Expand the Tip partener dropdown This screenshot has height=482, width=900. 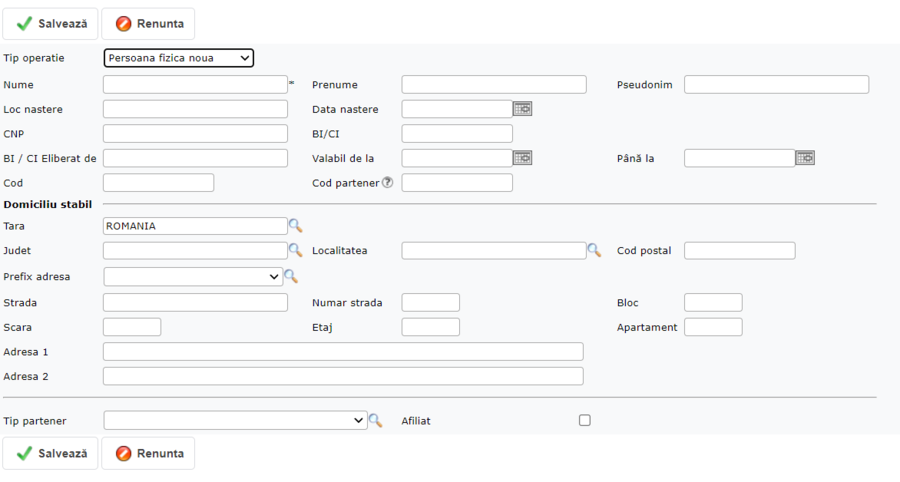click(235, 421)
